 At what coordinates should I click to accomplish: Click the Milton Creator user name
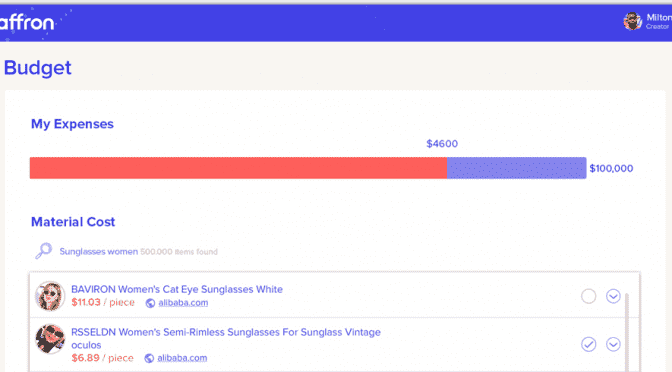click(659, 21)
